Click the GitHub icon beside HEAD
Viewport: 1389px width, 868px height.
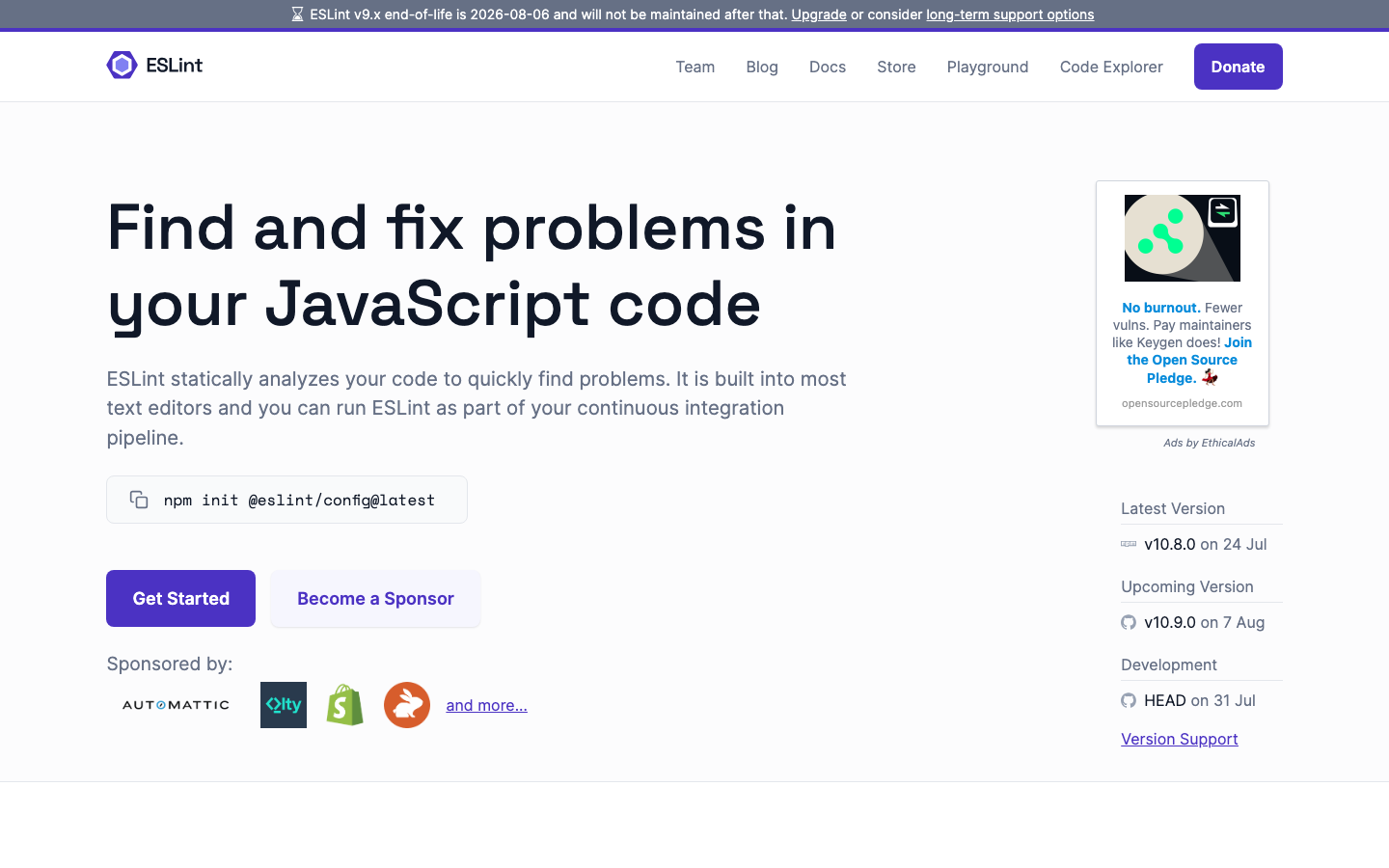pos(1129,700)
